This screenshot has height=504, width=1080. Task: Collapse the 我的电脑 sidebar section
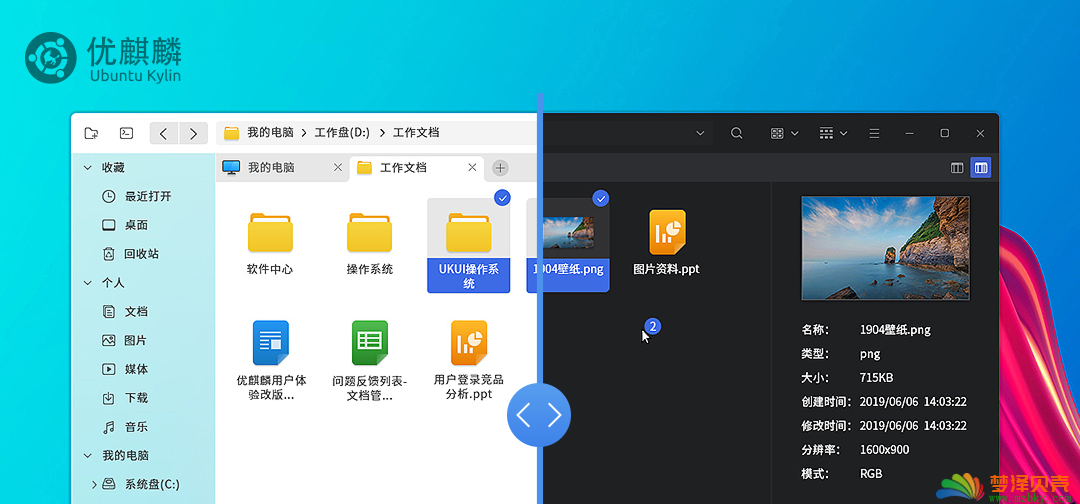(87, 455)
